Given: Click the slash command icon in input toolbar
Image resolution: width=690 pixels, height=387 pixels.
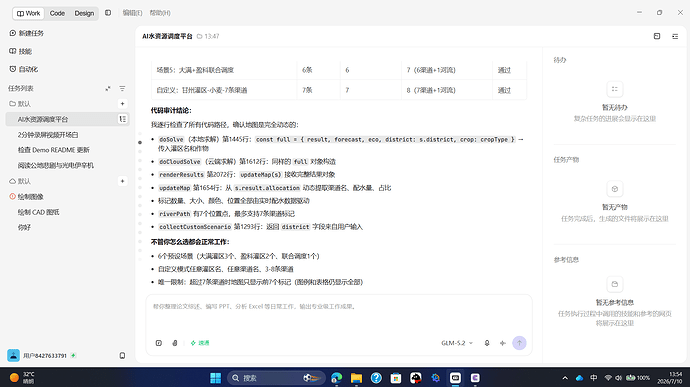Looking at the screenshot, I should (159, 343).
